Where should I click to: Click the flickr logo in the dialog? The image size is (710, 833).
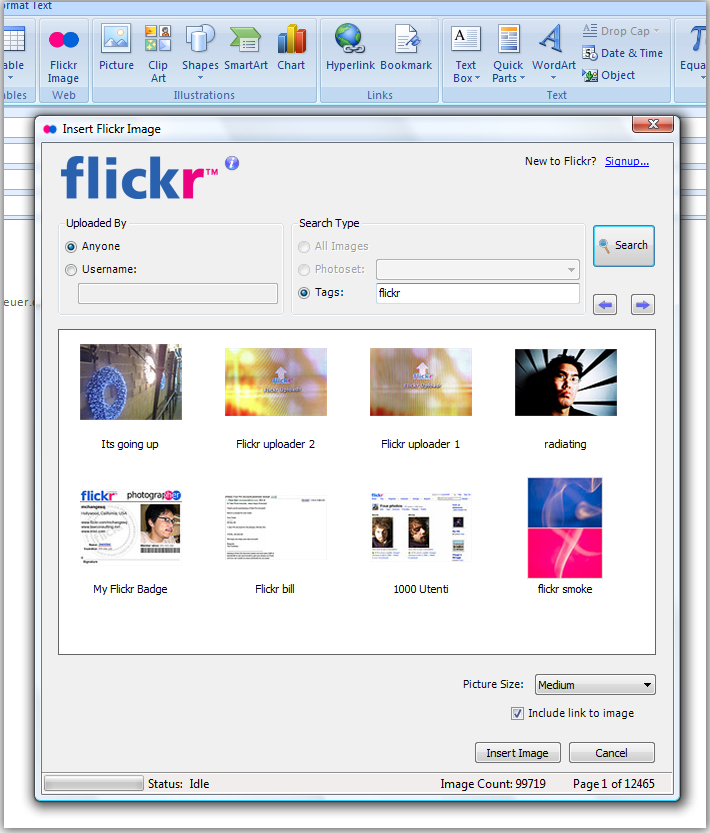[139, 177]
